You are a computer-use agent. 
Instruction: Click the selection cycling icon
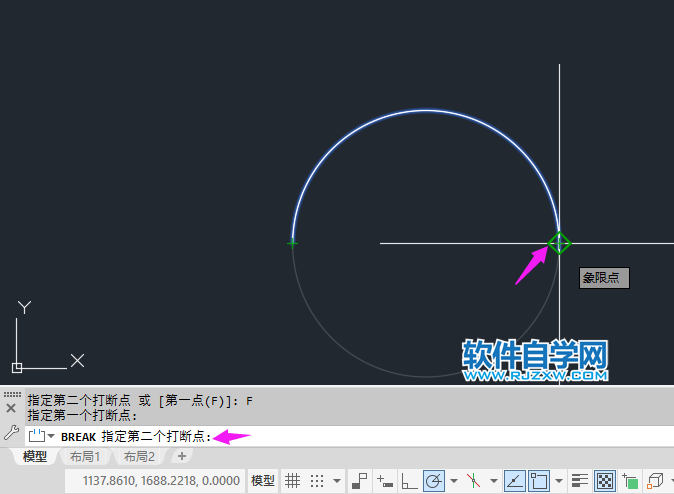pos(630,481)
